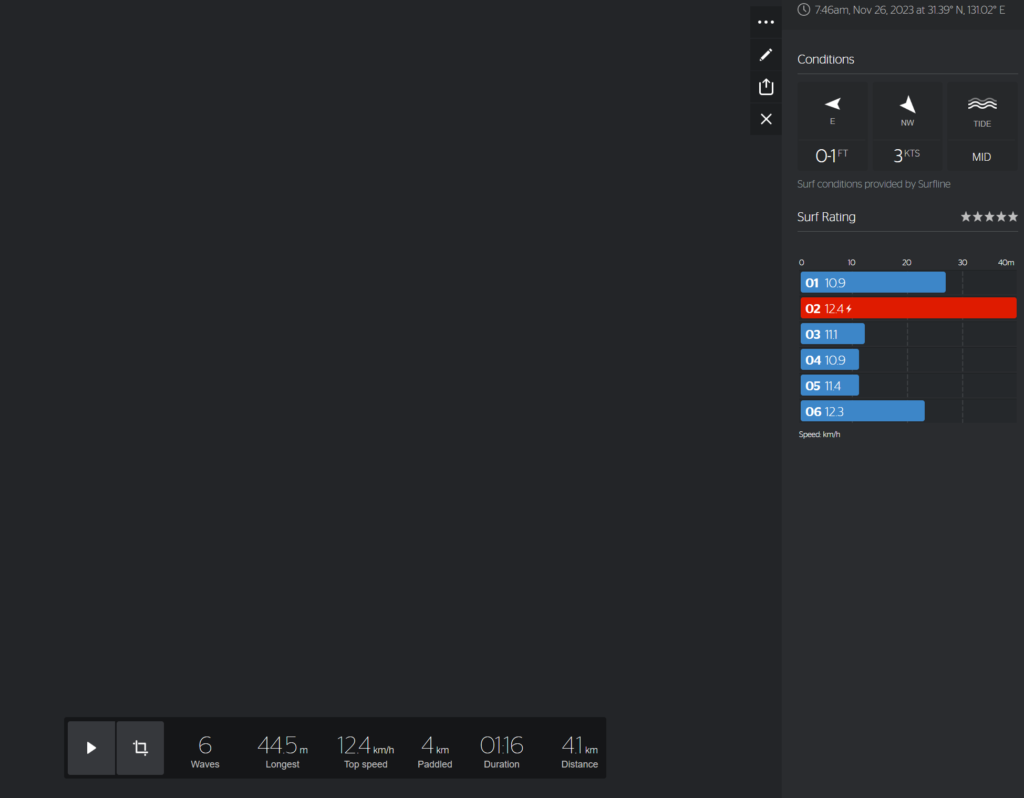
Task: Click the 01:16 Duration stat
Action: pyautogui.click(x=502, y=750)
